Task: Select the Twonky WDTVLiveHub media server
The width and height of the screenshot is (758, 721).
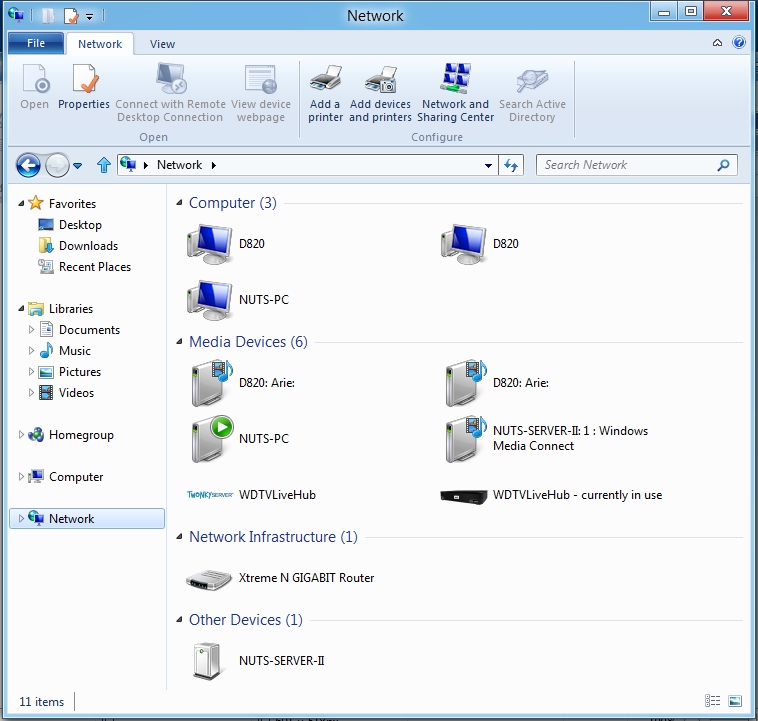Action: 251,495
